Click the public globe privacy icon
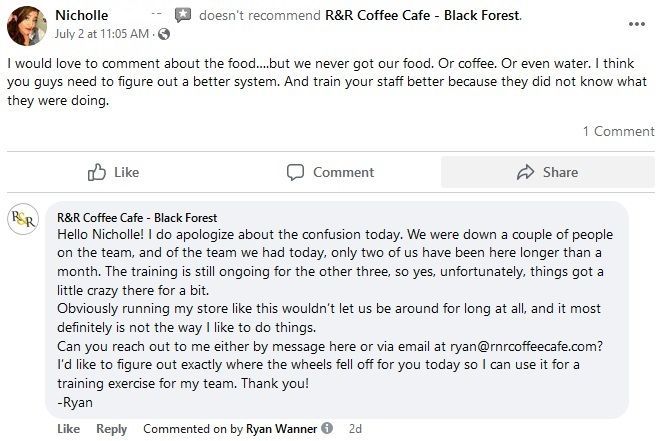The width and height of the screenshot is (669, 441). click(x=165, y=34)
